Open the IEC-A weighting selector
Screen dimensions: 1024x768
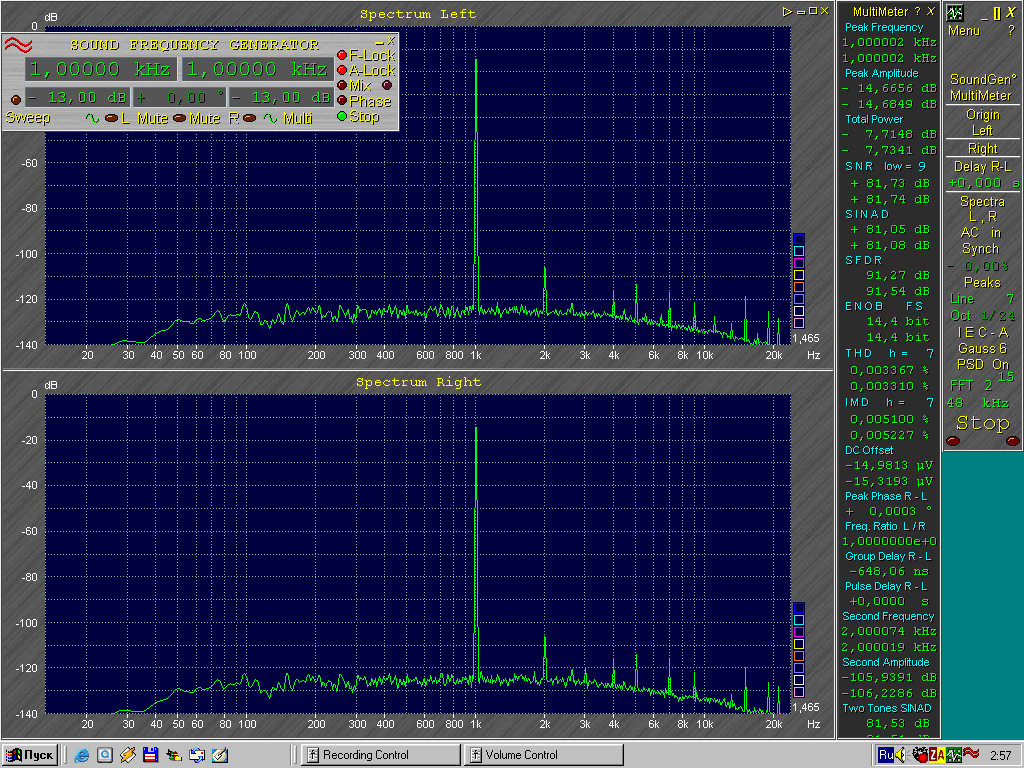tap(982, 332)
